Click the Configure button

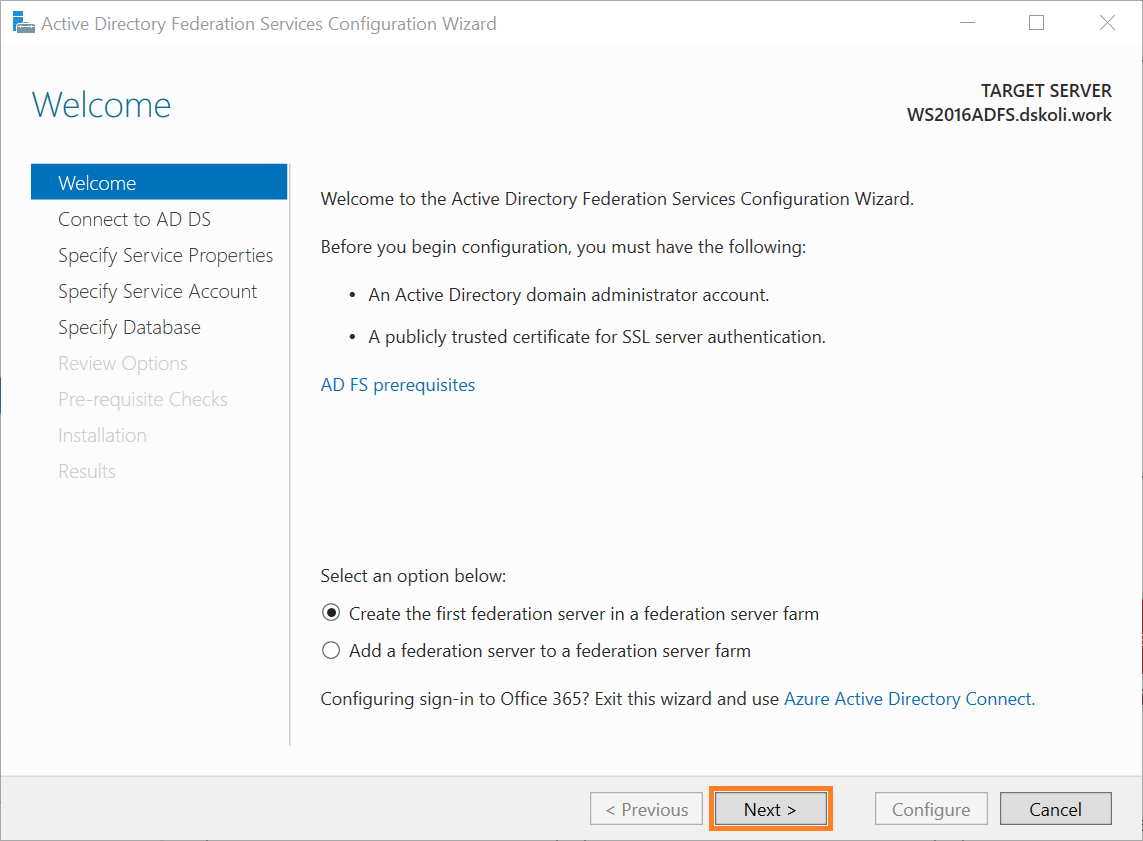pyautogui.click(x=931, y=809)
